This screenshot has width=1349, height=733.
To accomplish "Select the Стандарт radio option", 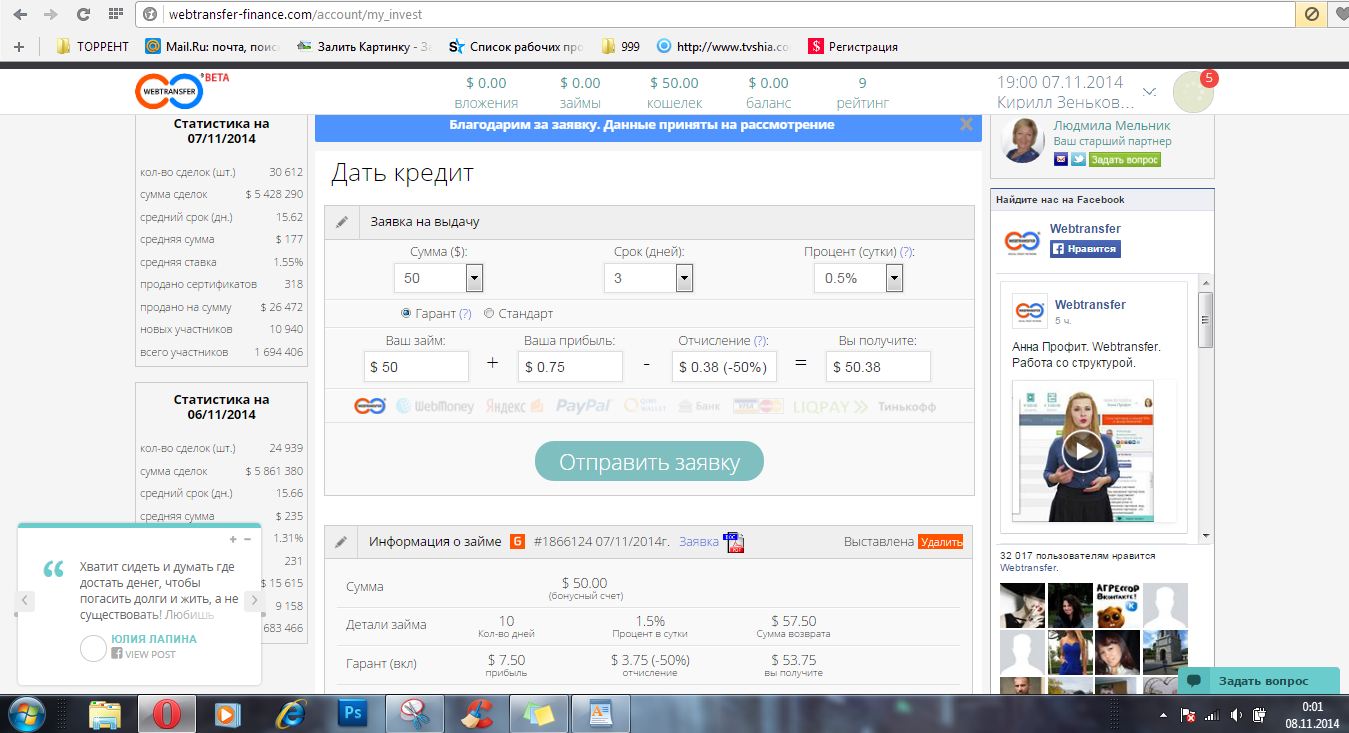I will [489, 313].
